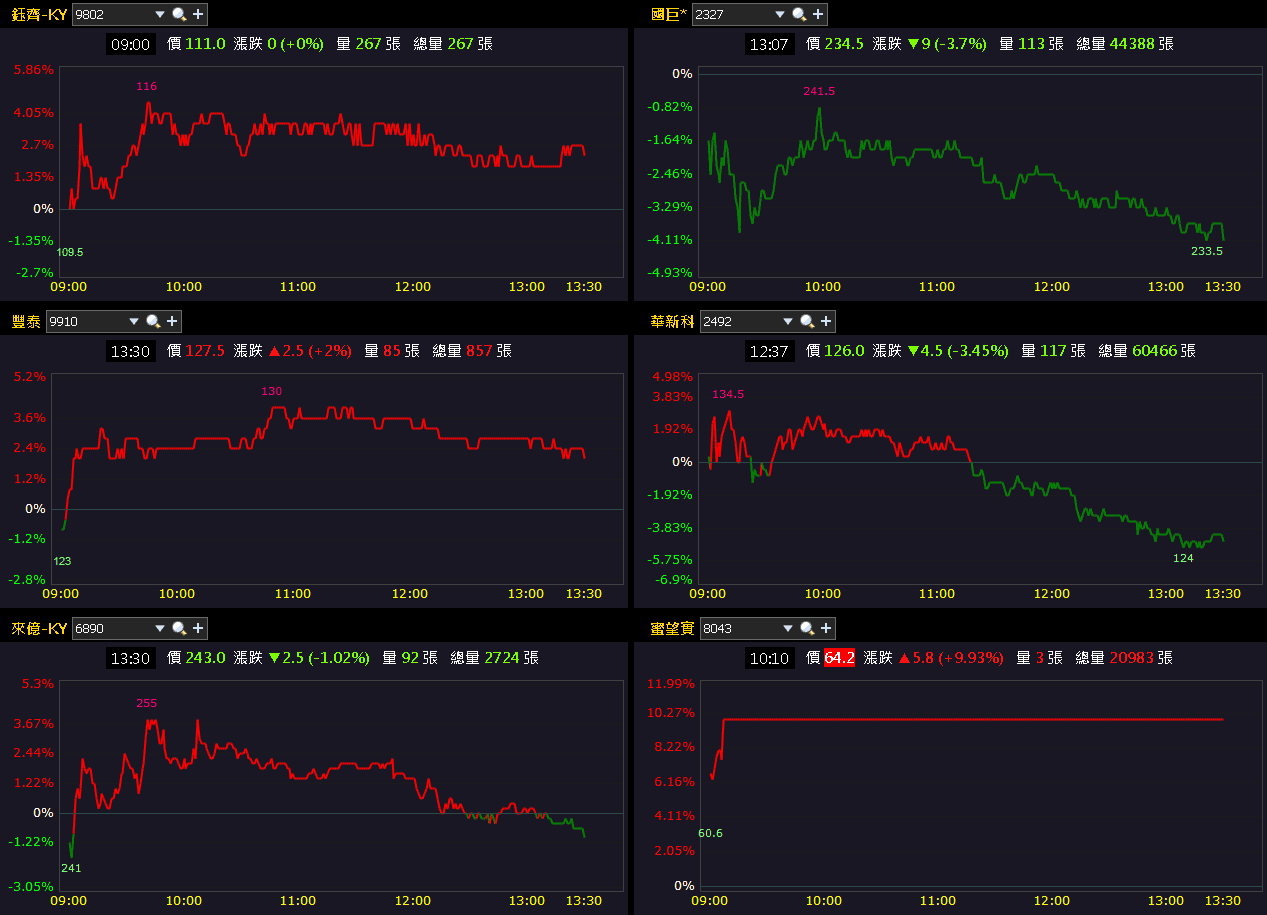The image size is (1267, 915).
Task: Open stock search for the 來億-KY panel
Action: tap(179, 628)
